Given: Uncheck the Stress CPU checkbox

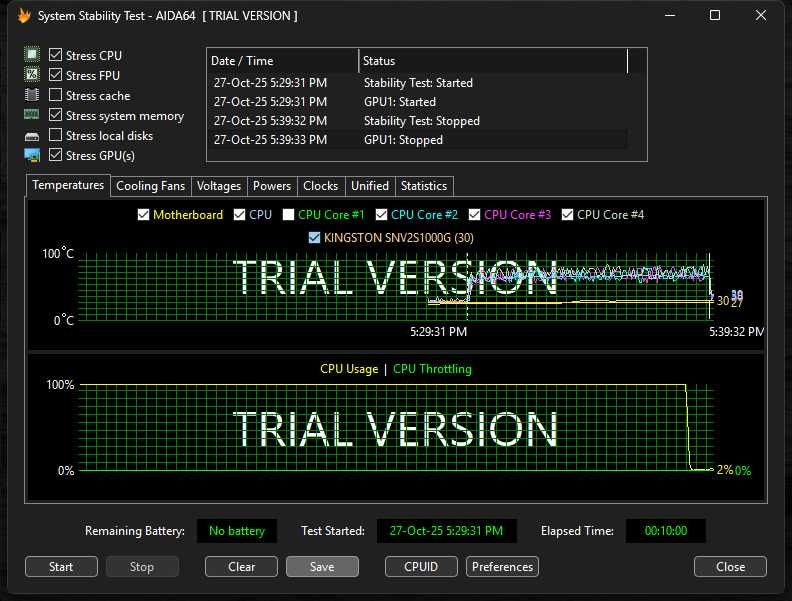Looking at the screenshot, I should [56, 55].
